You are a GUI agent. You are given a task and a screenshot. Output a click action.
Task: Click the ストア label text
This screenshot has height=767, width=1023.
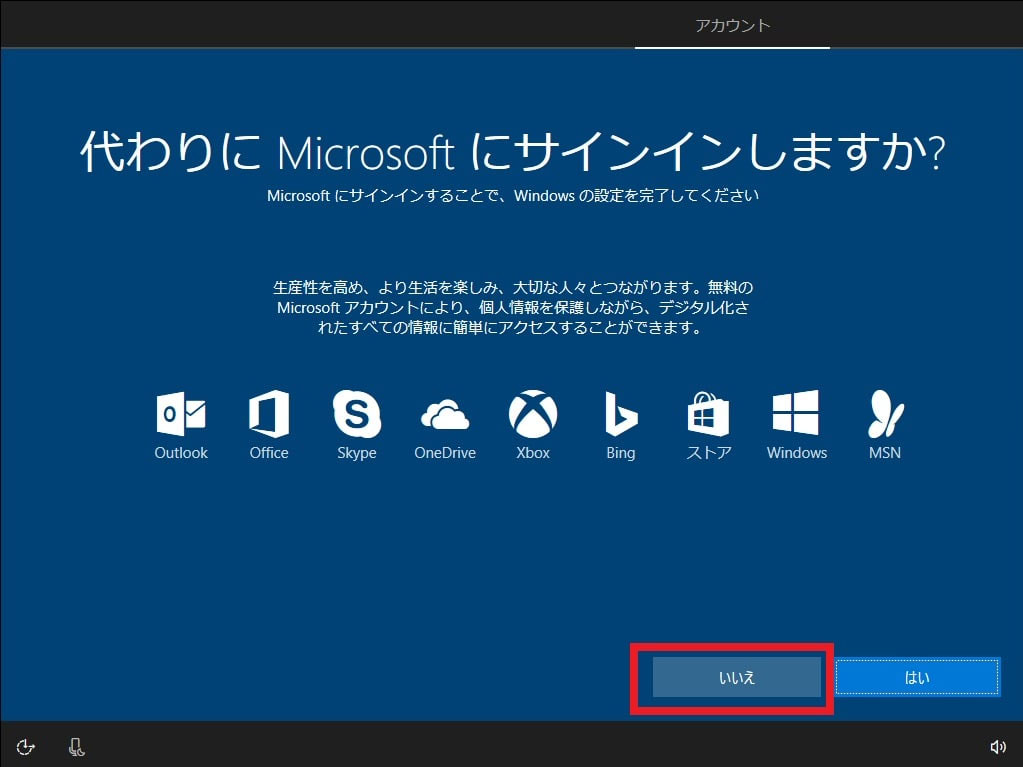(709, 453)
